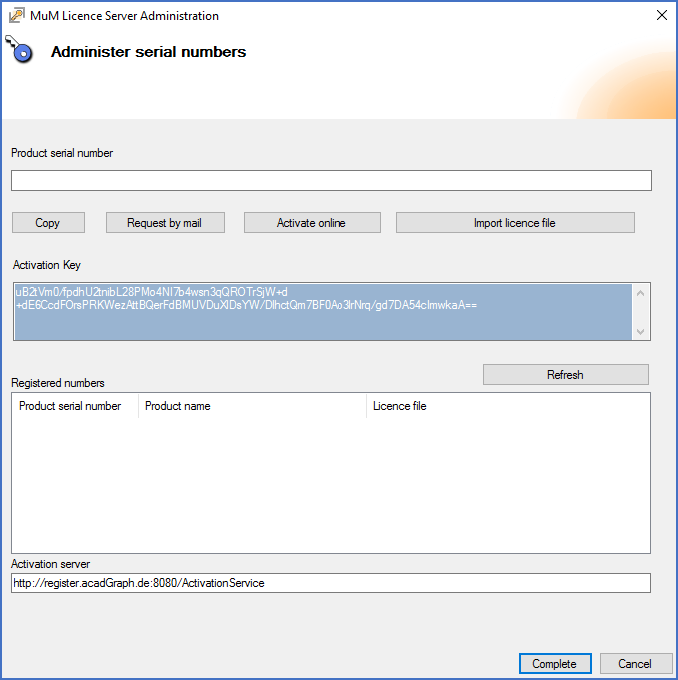The height and width of the screenshot is (680, 678).
Task: Click the Product serial number label above the field
Action: (x=62, y=153)
